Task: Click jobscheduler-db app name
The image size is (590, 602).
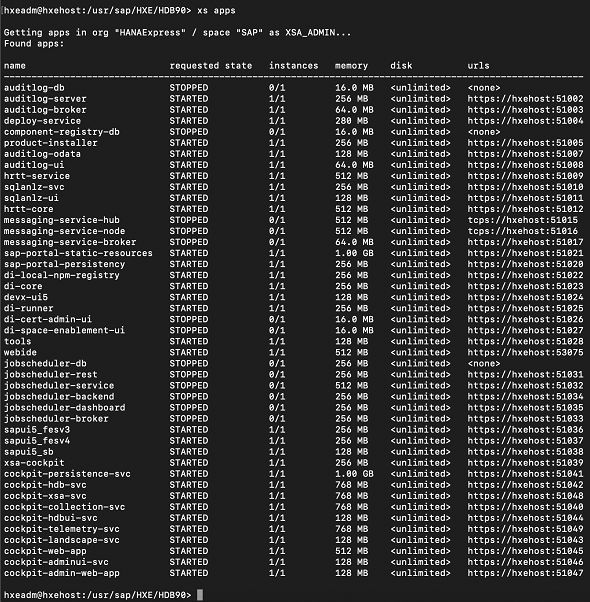Action: (x=45, y=364)
